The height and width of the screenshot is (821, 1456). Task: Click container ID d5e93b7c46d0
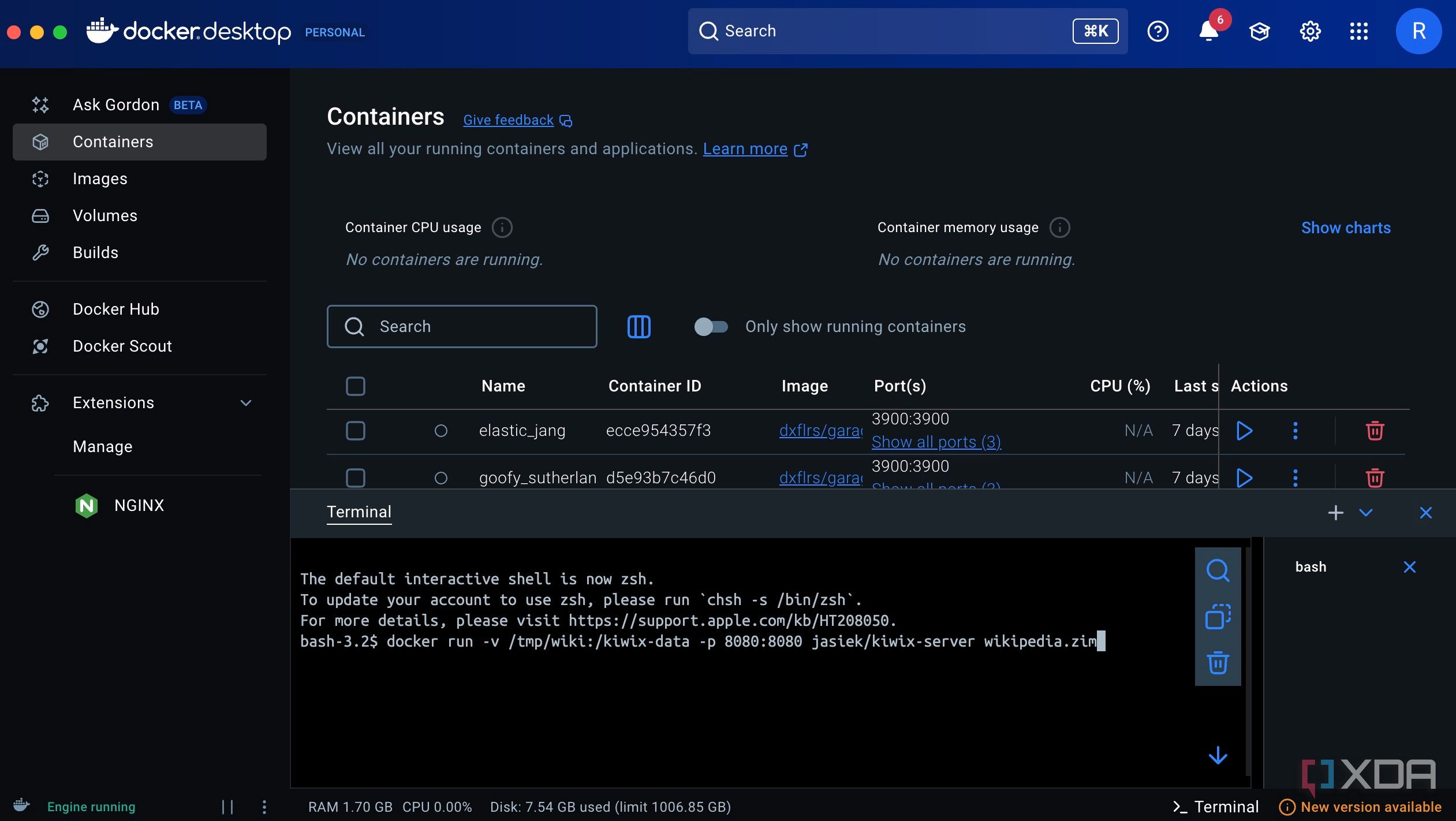point(660,478)
